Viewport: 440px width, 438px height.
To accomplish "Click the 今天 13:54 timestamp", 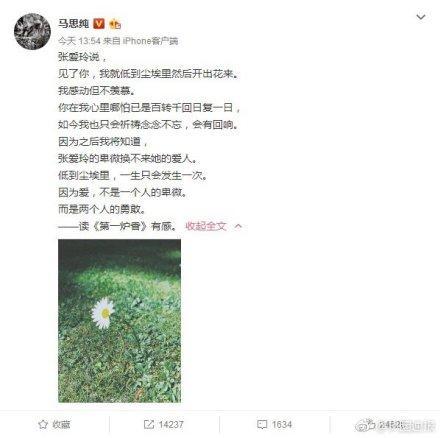I will (x=79, y=41).
